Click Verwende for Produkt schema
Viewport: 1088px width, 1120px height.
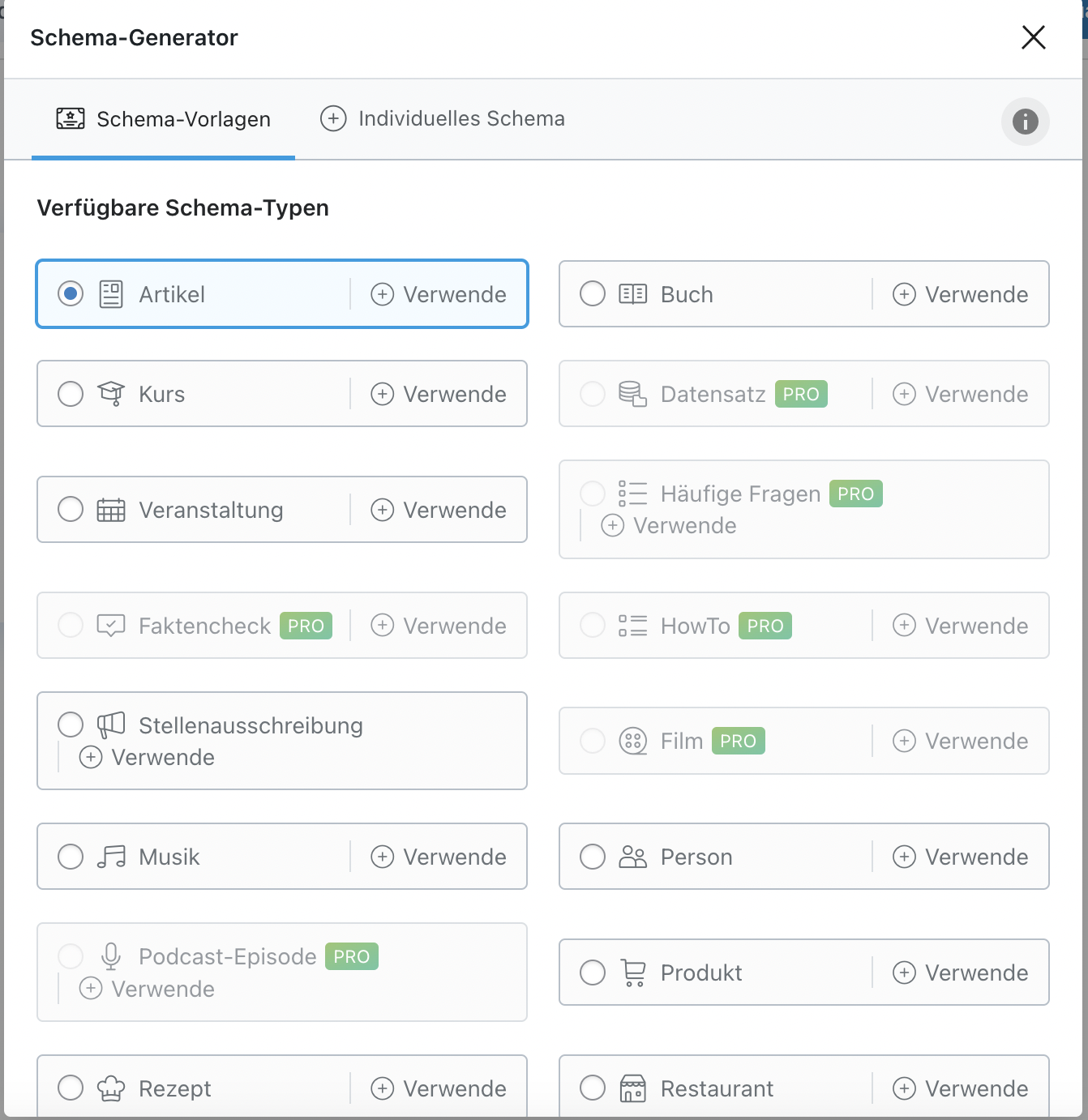[x=961, y=973]
